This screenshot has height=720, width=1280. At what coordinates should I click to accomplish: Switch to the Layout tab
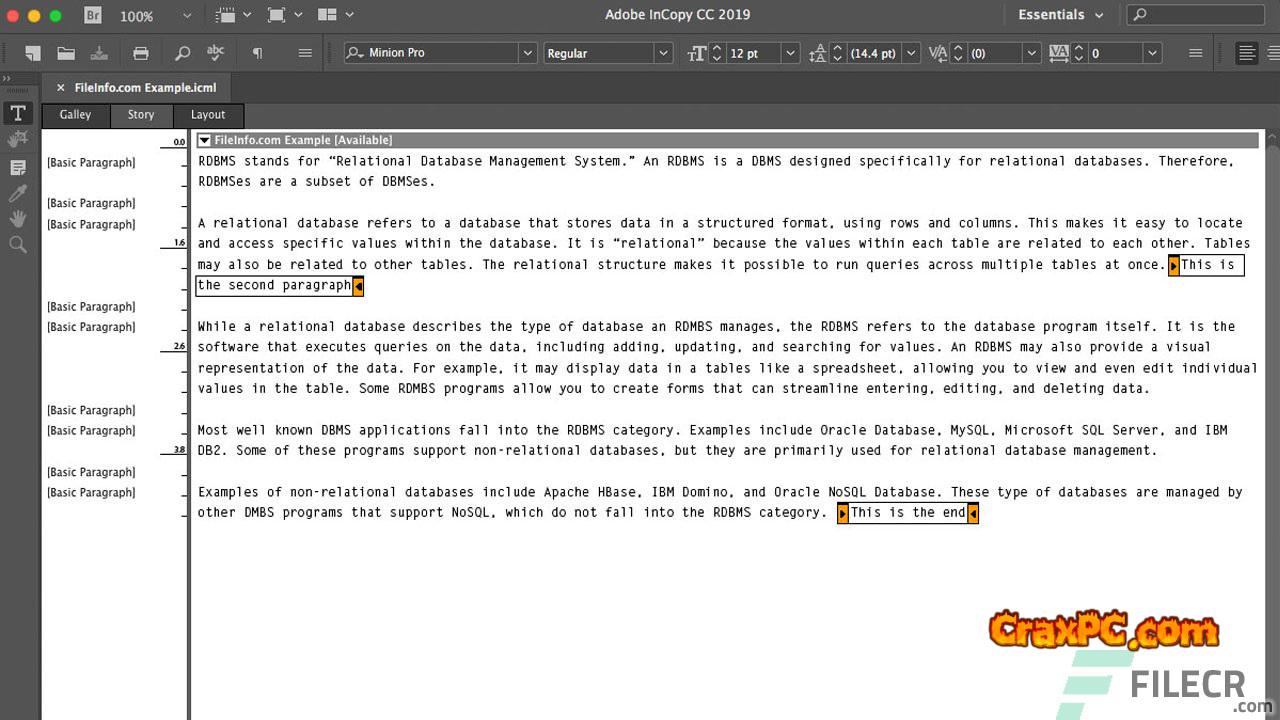(208, 115)
